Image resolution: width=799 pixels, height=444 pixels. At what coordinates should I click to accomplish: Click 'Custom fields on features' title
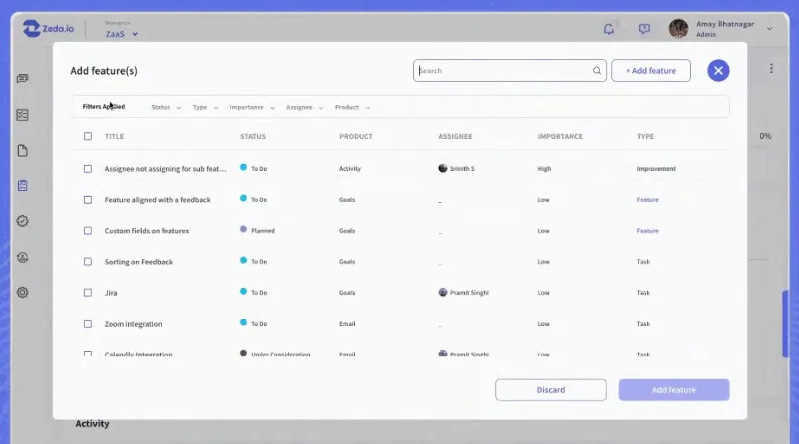(x=147, y=231)
